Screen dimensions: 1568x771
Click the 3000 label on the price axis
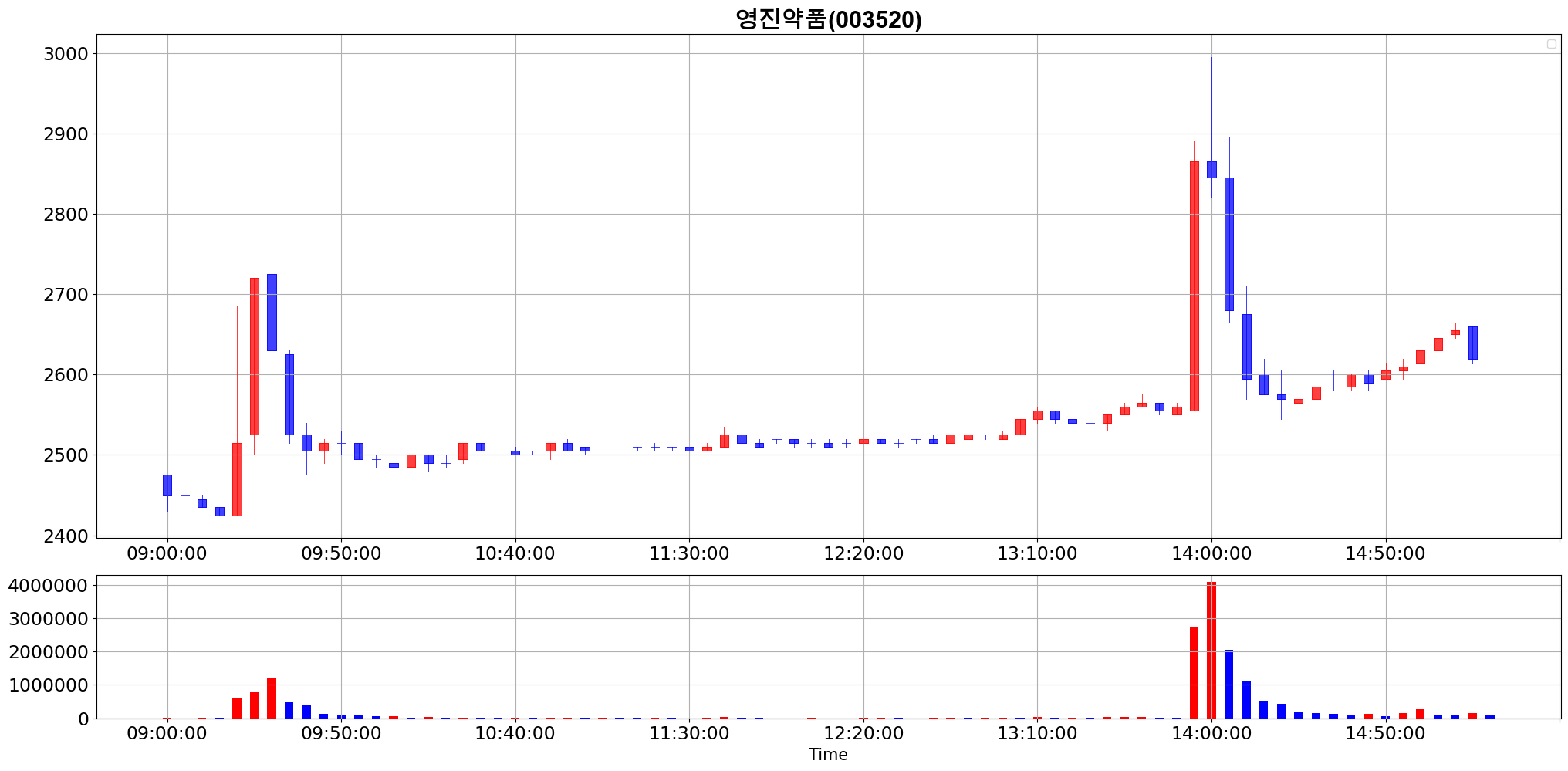click(x=66, y=54)
